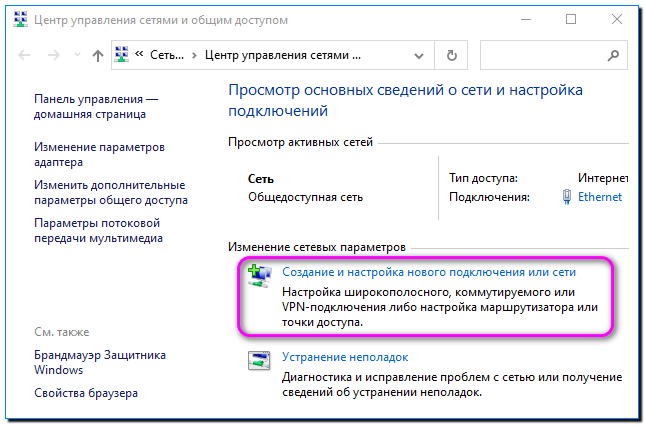This screenshot has height=425, width=645.
Task: Click the Network Center window title icon
Action: [20, 19]
